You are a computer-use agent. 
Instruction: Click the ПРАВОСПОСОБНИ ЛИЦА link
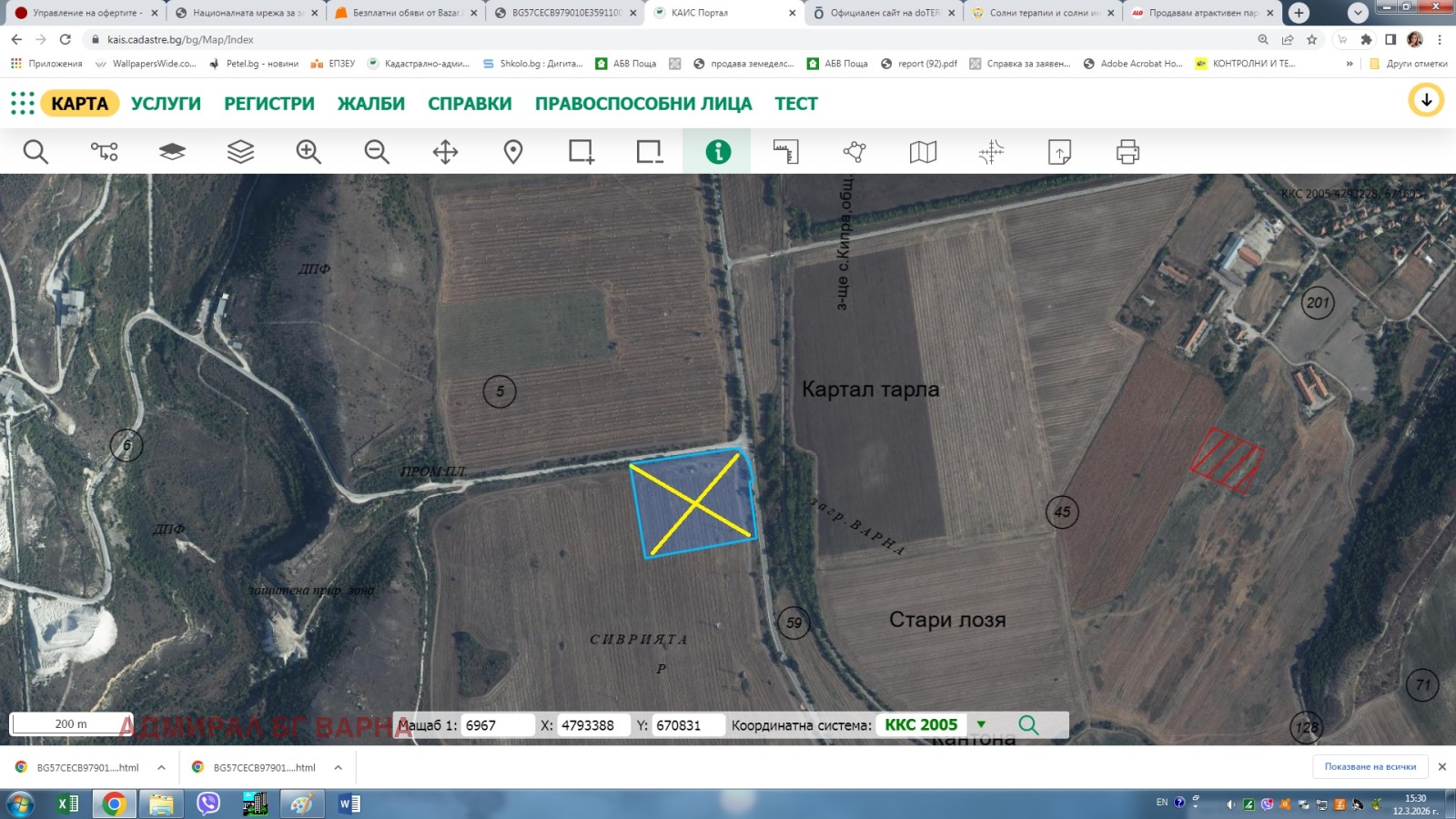click(643, 104)
